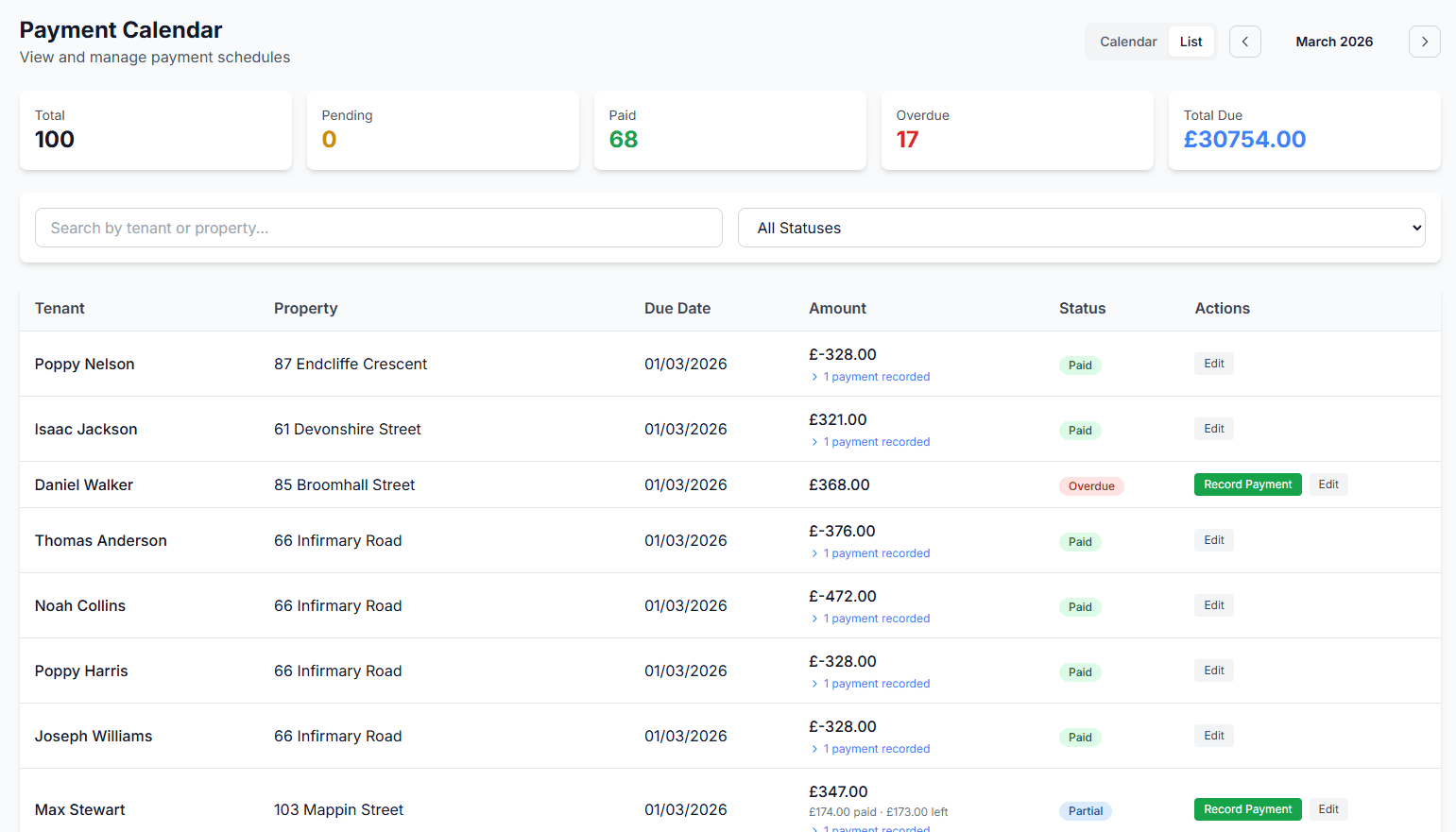Click tenant name Thomas Anderson
1456x832 pixels.
coord(101,540)
